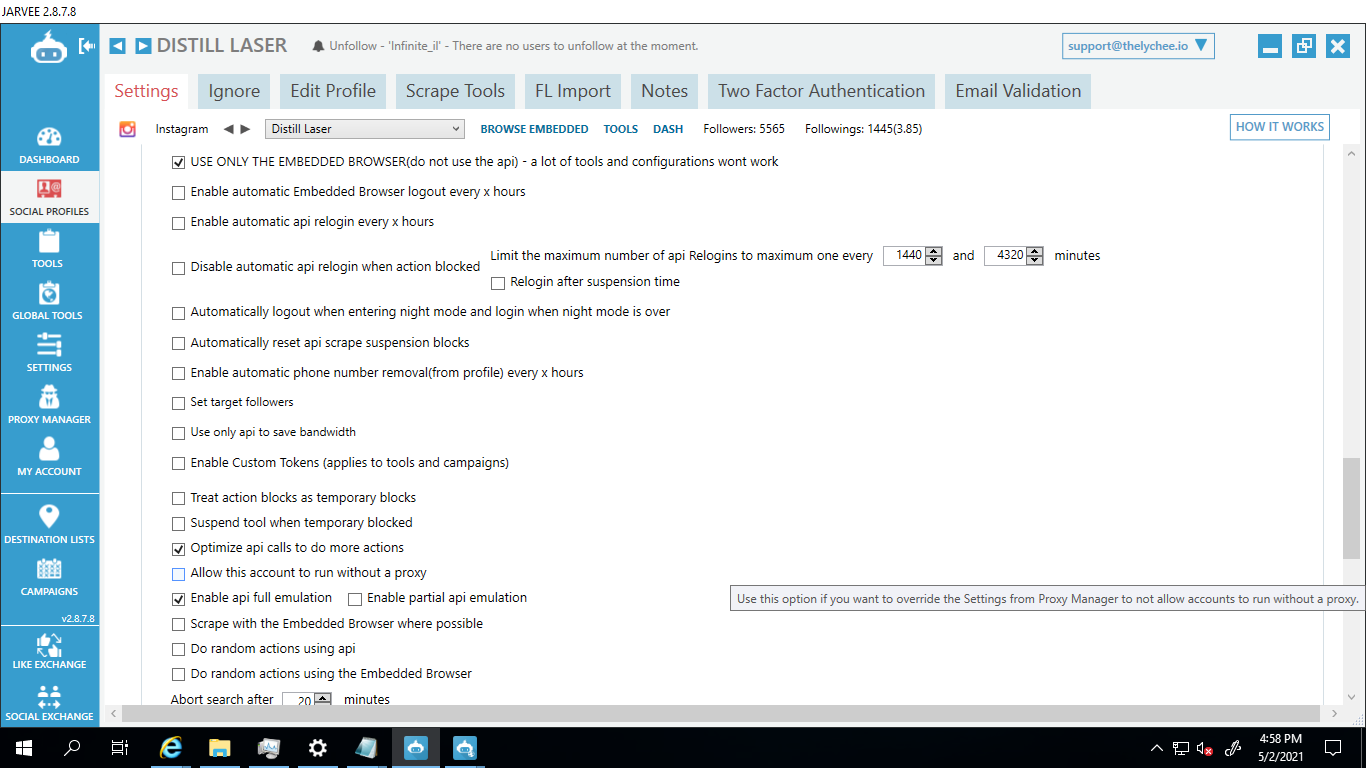The image size is (1366, 768).
Task: Click the Jarvee robot logo
Action: (x=48, y=47)
